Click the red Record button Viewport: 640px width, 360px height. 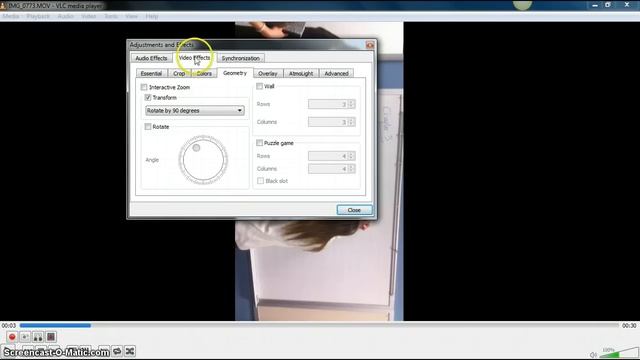[12, 337]
